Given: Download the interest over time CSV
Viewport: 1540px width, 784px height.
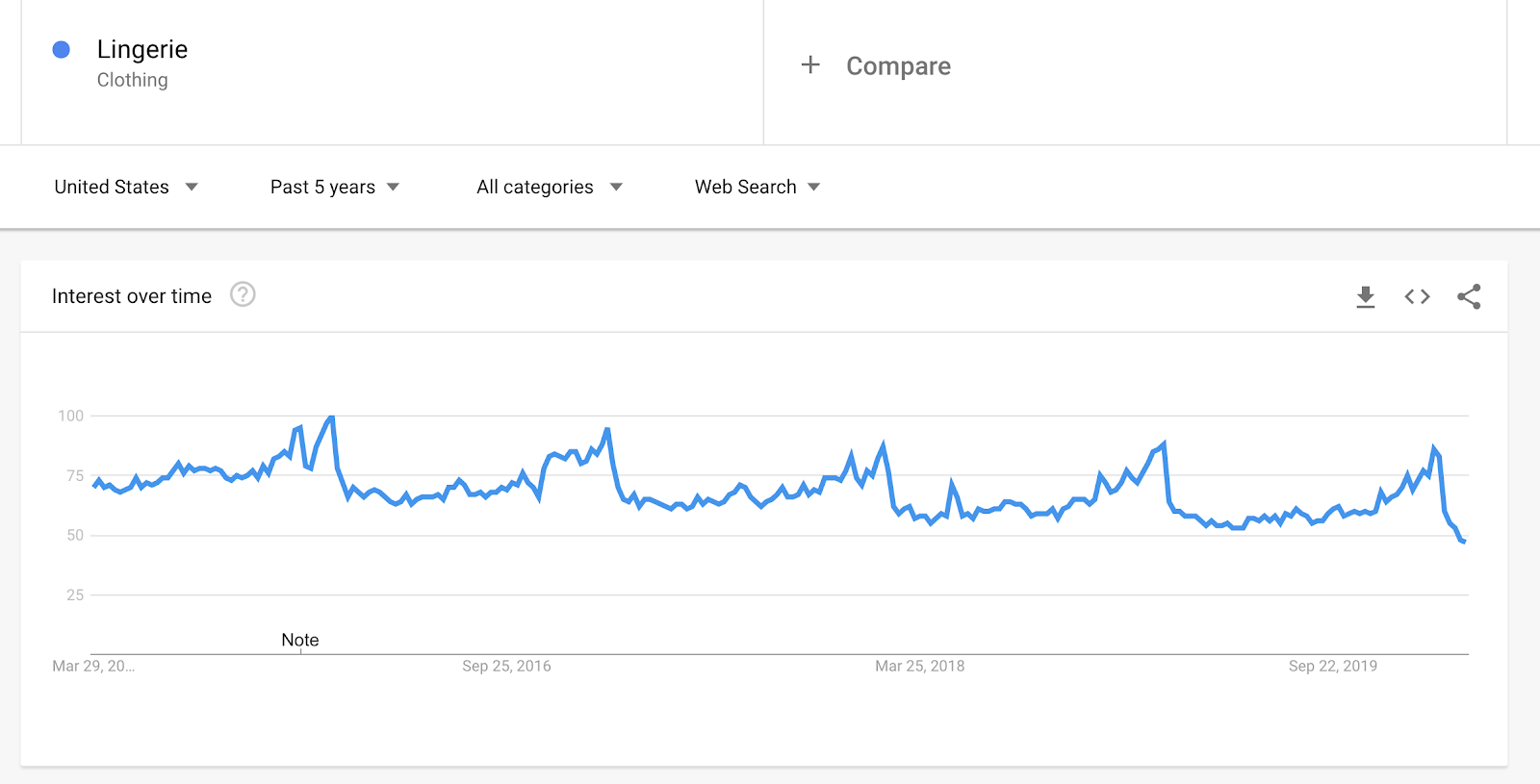Looking at the screenshot, I should [x=1365, y=296].
